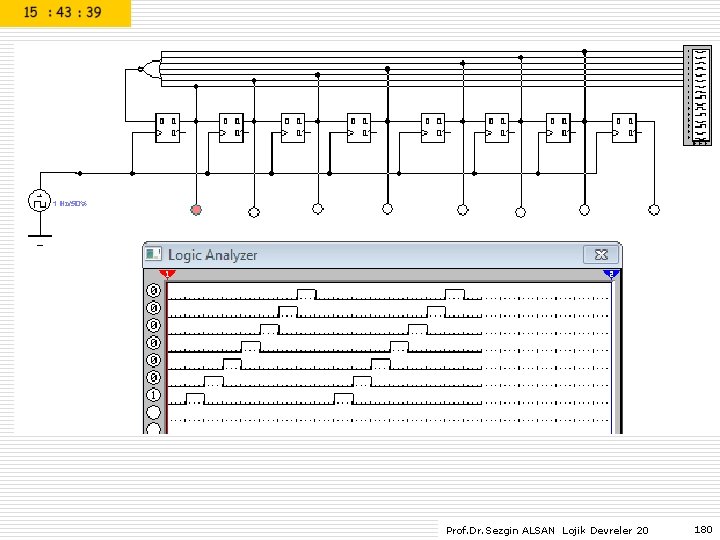Click the second channel indicator from the top

[x=154, y=308]
